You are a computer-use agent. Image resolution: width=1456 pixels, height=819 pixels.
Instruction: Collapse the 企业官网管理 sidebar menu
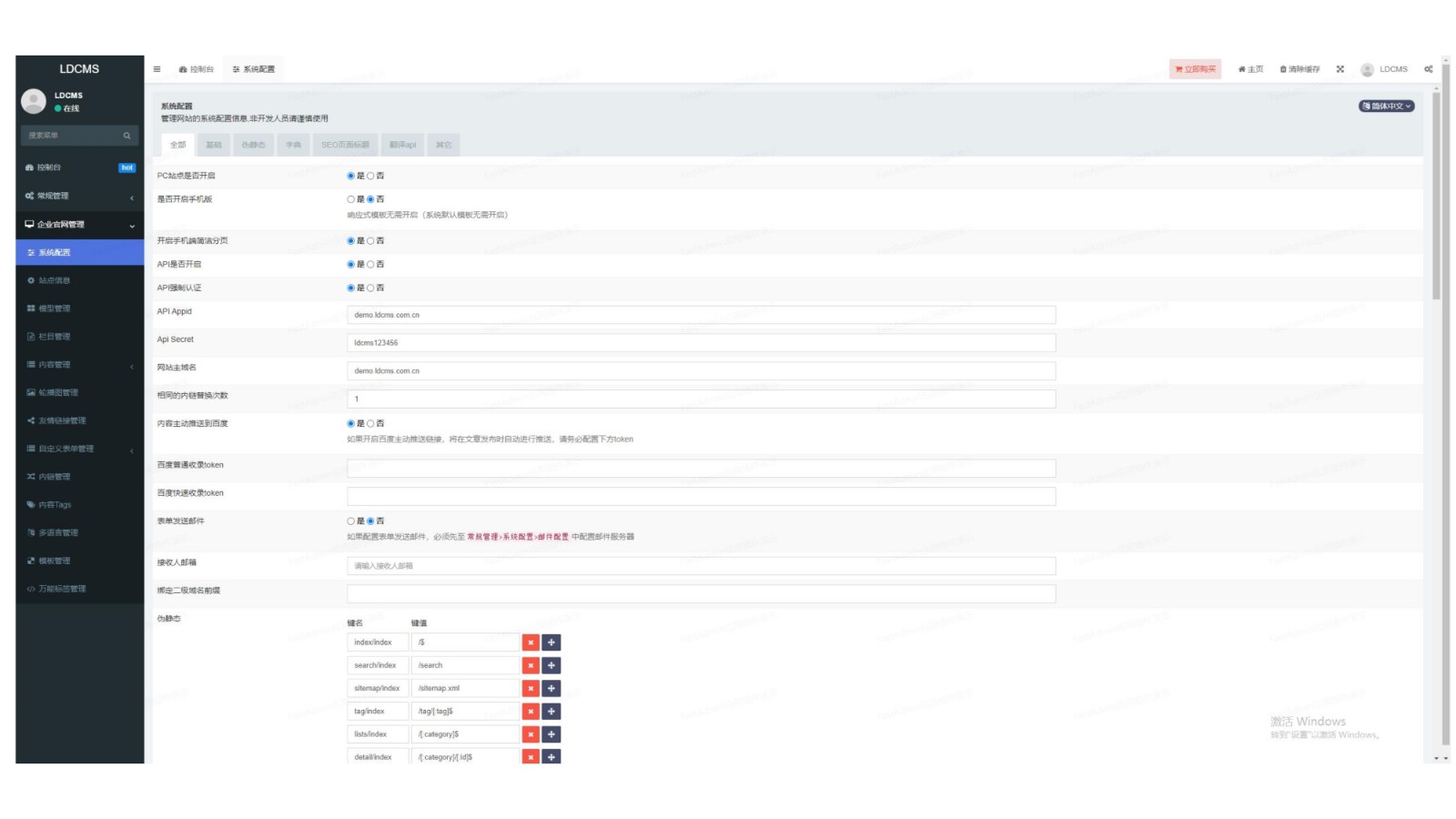80,225
